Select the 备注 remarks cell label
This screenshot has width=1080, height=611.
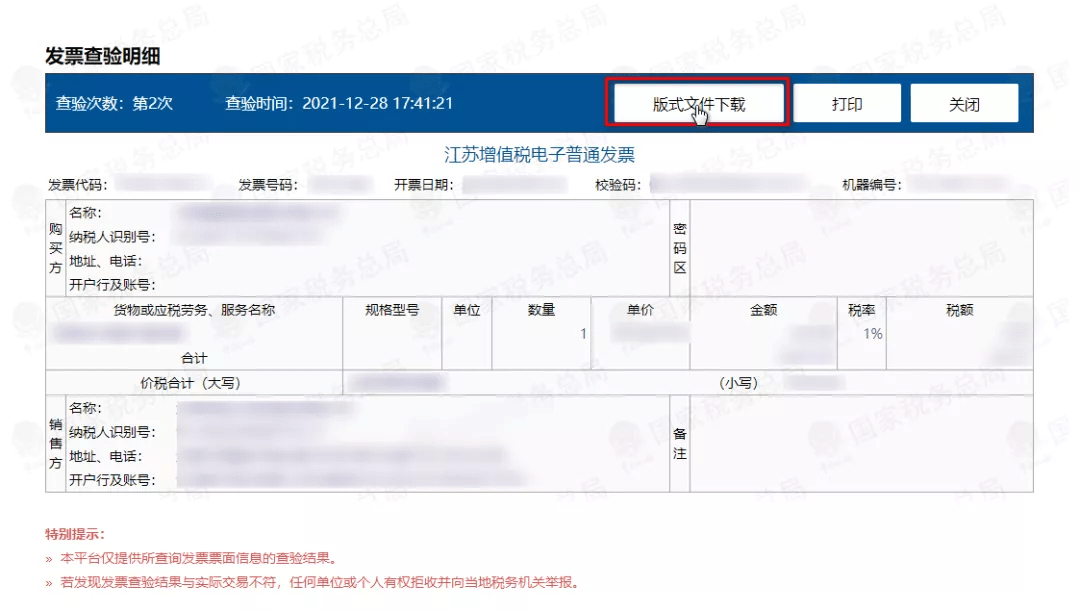pyautogui.click(x=680, y=443)
